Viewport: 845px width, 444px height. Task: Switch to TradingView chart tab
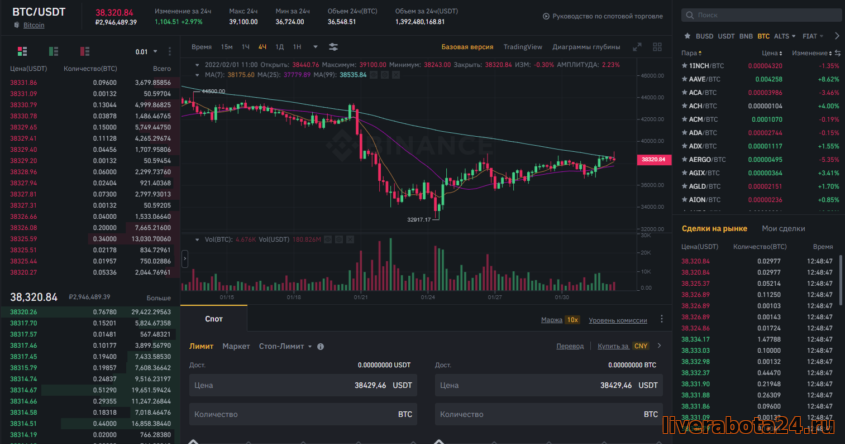click(522, 47)
